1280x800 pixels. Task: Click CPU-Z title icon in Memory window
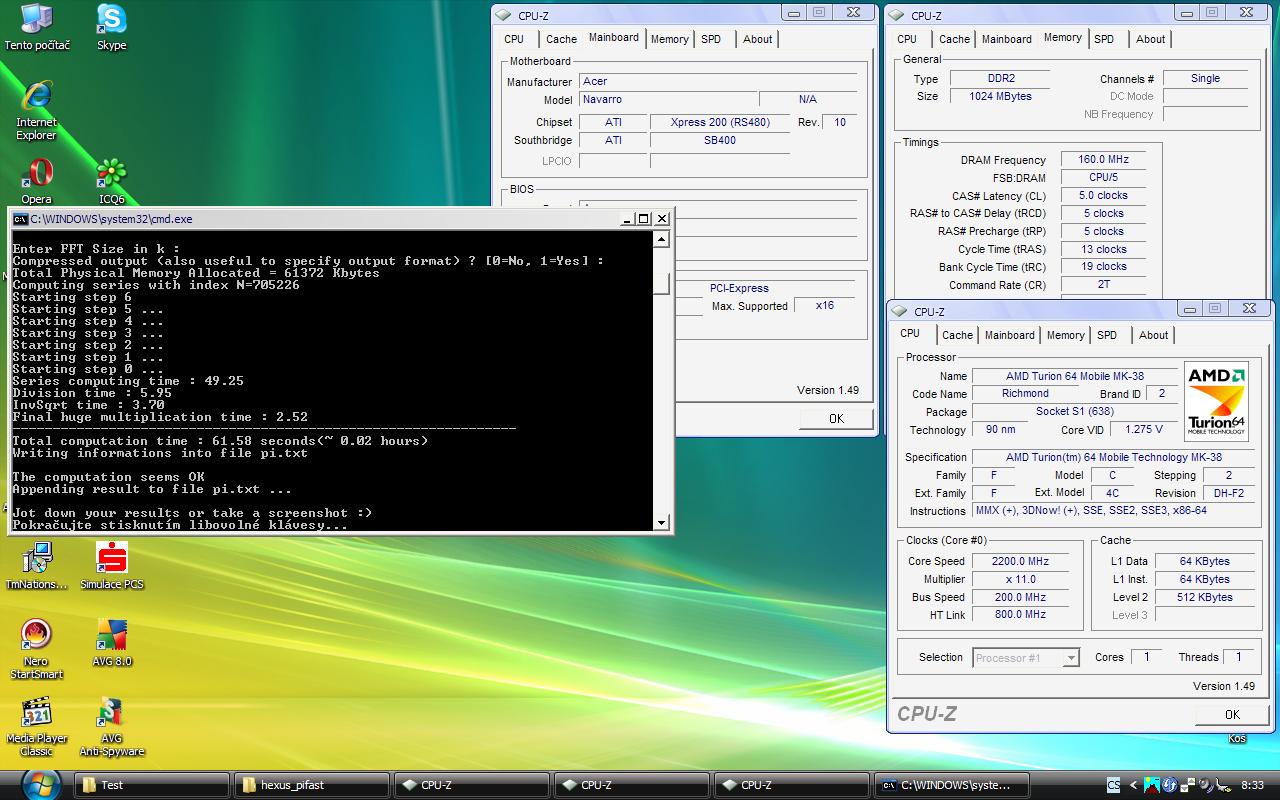pos(898,15)
